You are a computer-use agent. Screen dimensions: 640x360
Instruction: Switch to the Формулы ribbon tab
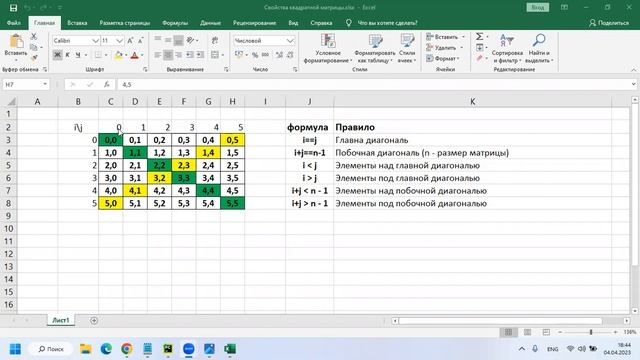tap(175, 23)
